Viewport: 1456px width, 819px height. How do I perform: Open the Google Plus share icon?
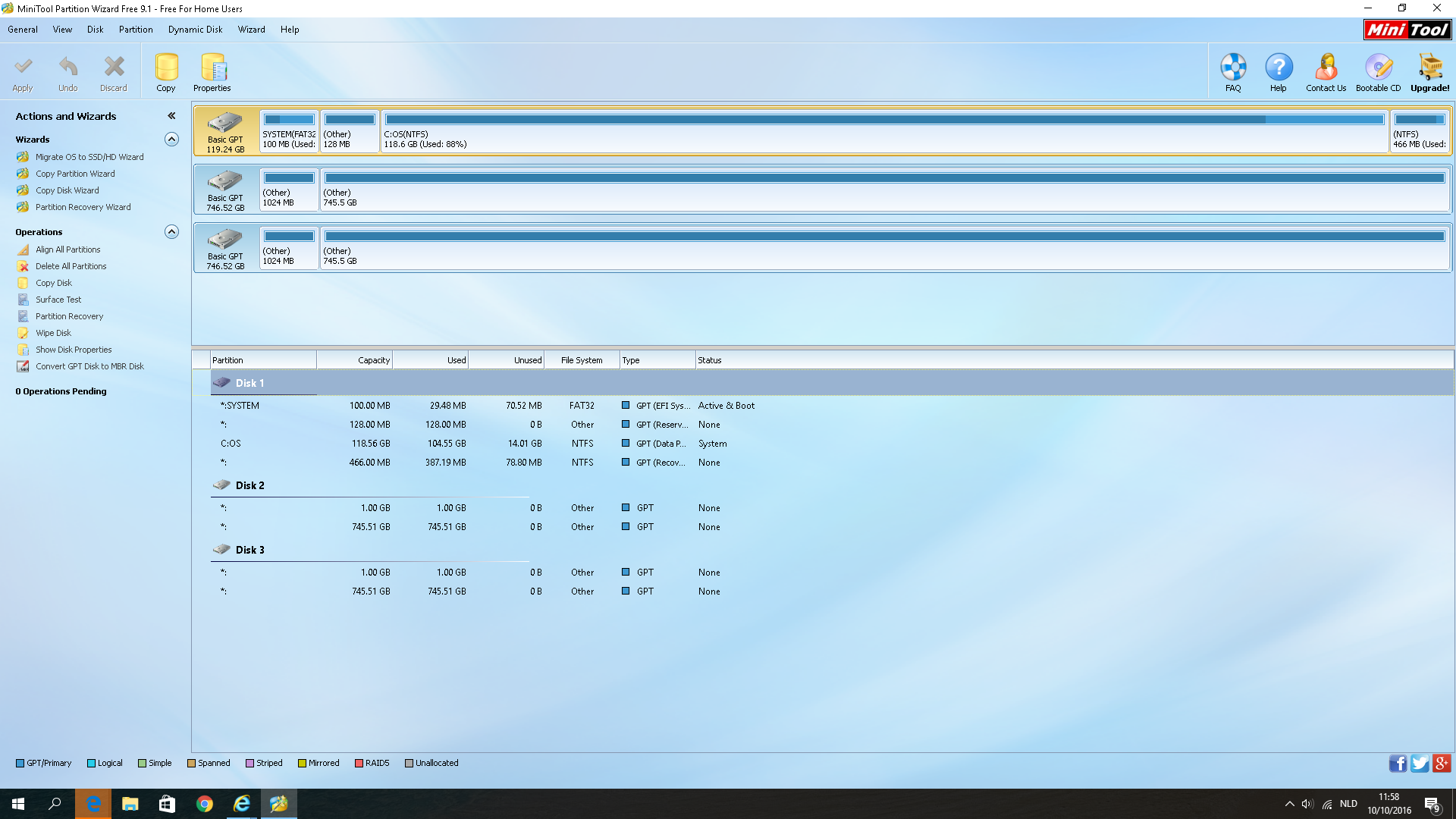pos(1442,763)
